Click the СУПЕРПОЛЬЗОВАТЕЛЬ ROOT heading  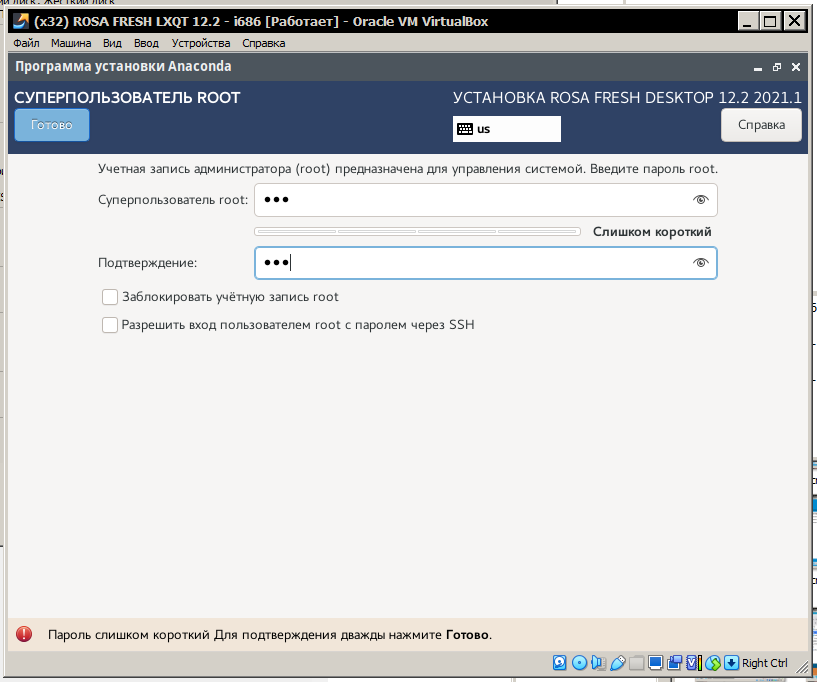pos(127,97)
